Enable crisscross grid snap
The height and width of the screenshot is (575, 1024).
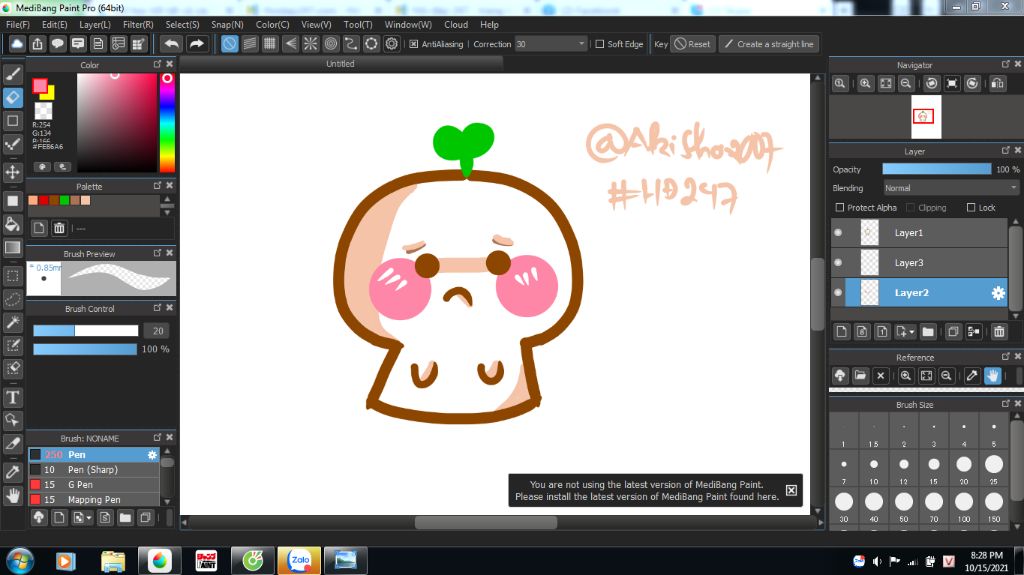pos(270,44)
